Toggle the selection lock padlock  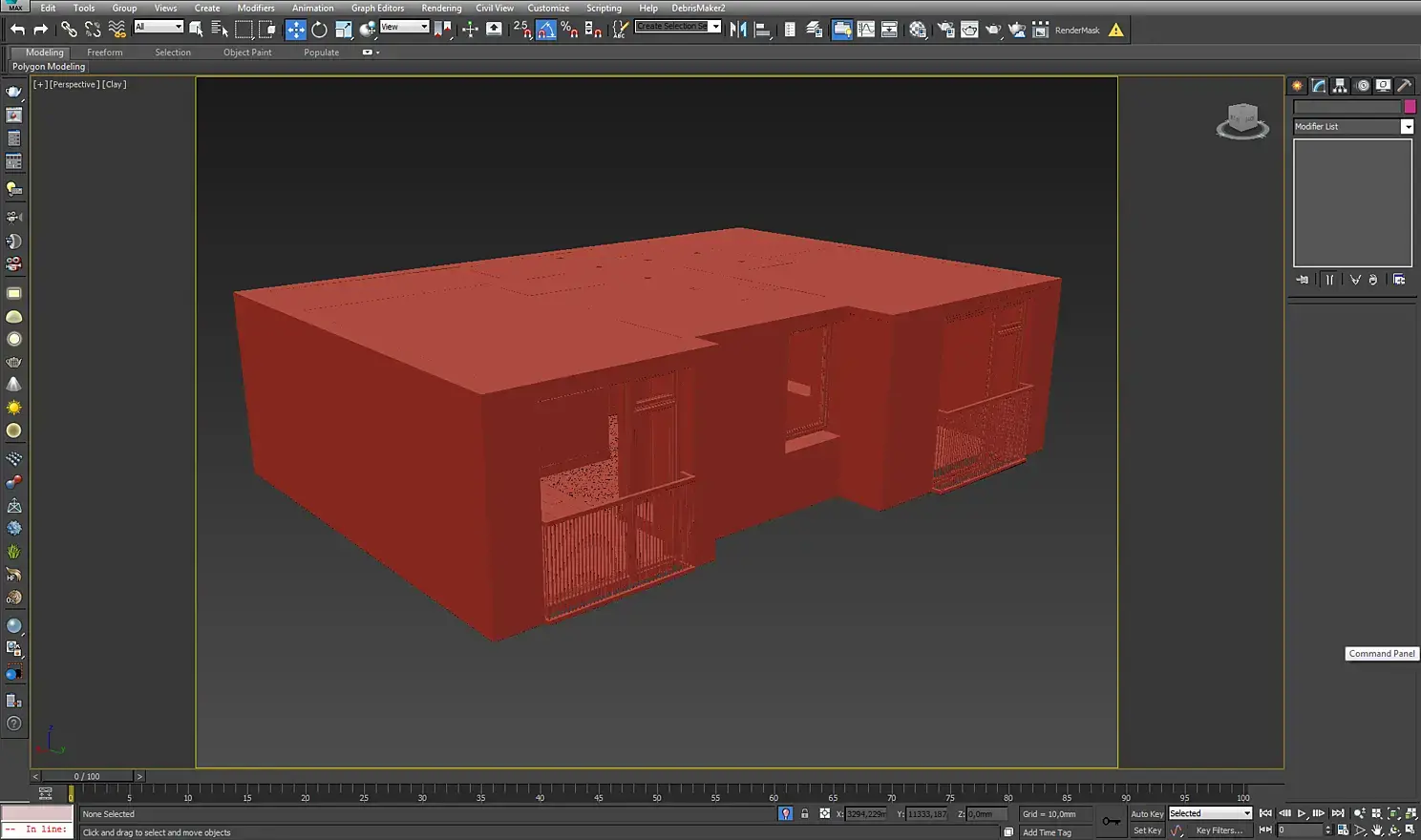804,814
